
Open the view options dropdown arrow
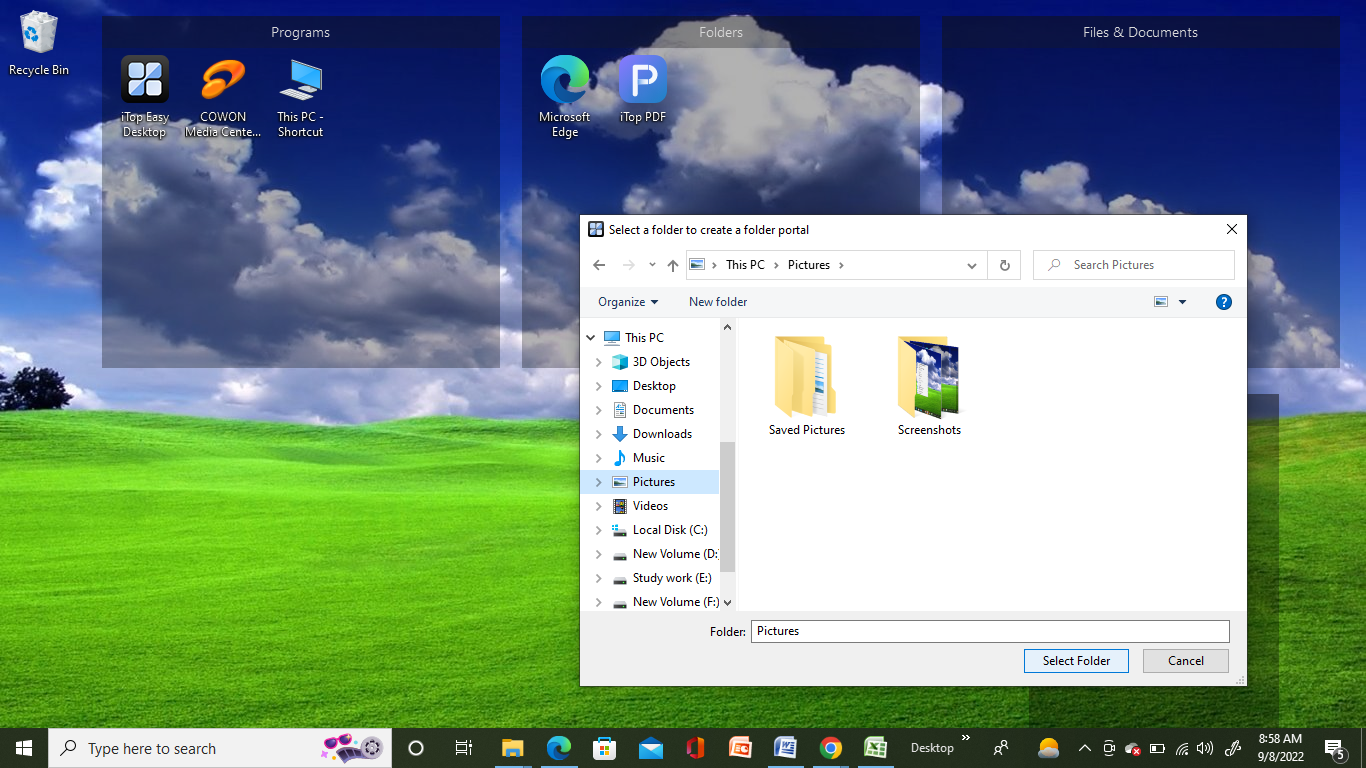click(x=1182, y=302)
